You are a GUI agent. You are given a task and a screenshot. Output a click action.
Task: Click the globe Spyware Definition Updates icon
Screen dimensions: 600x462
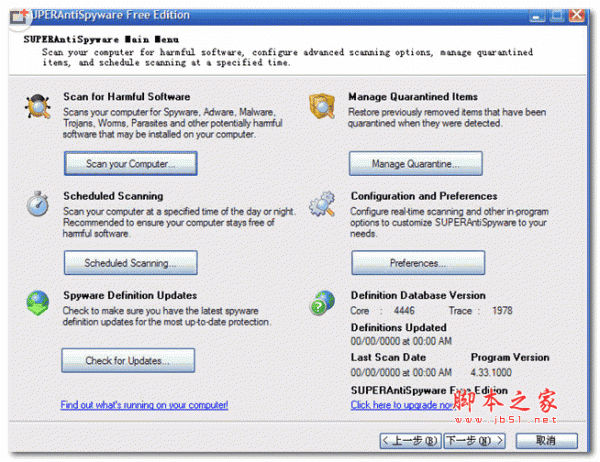[38, 303]
